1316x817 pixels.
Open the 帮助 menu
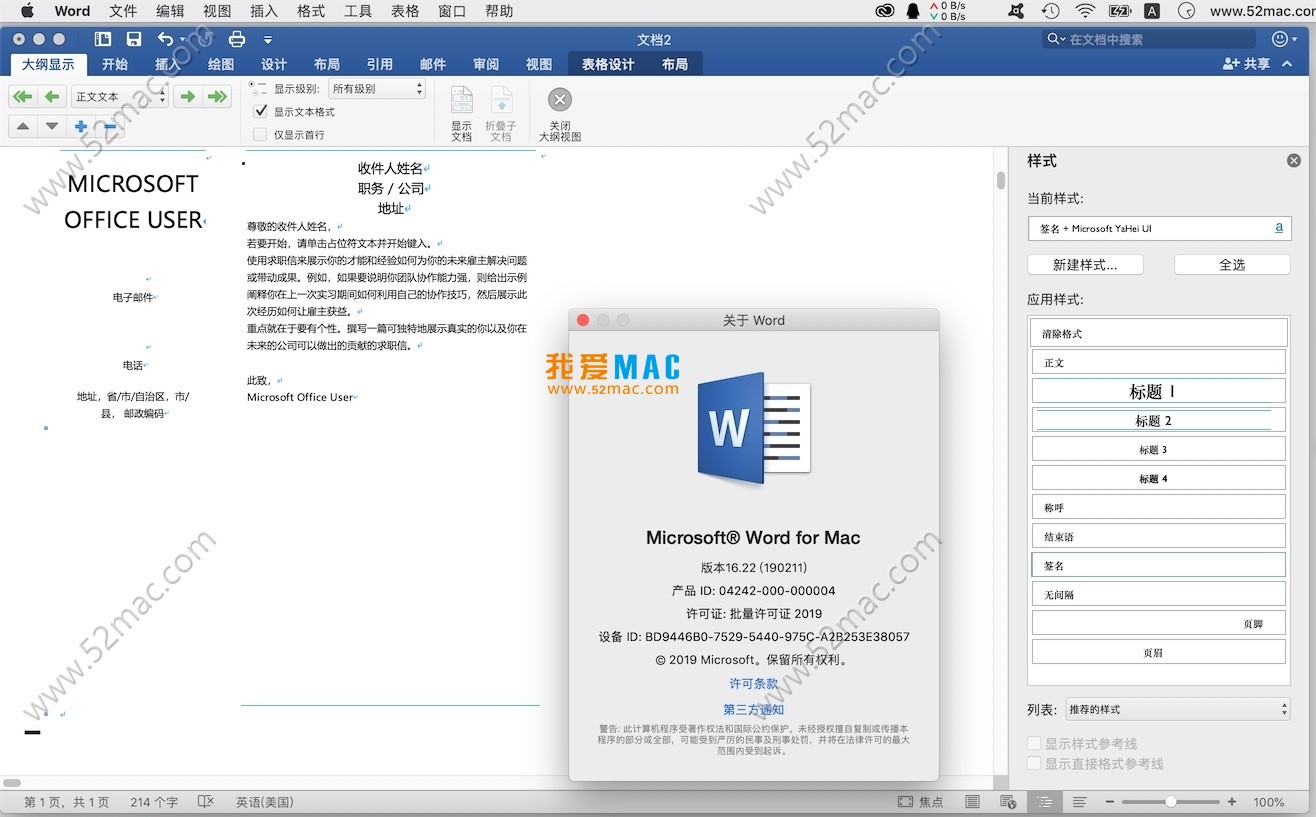pos(499,11)
